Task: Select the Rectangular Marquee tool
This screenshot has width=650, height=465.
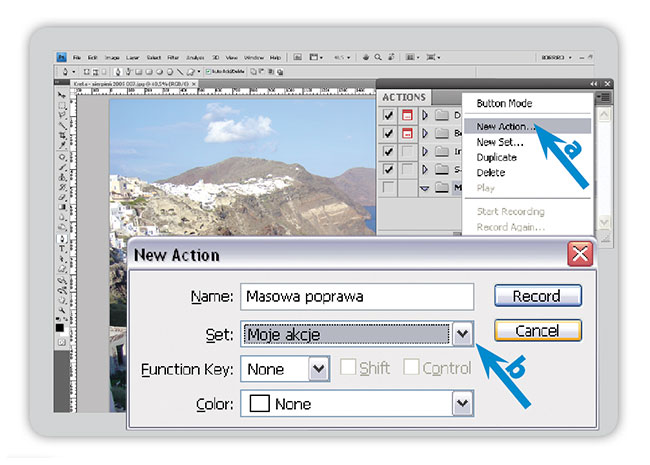Action: (63, 105)
